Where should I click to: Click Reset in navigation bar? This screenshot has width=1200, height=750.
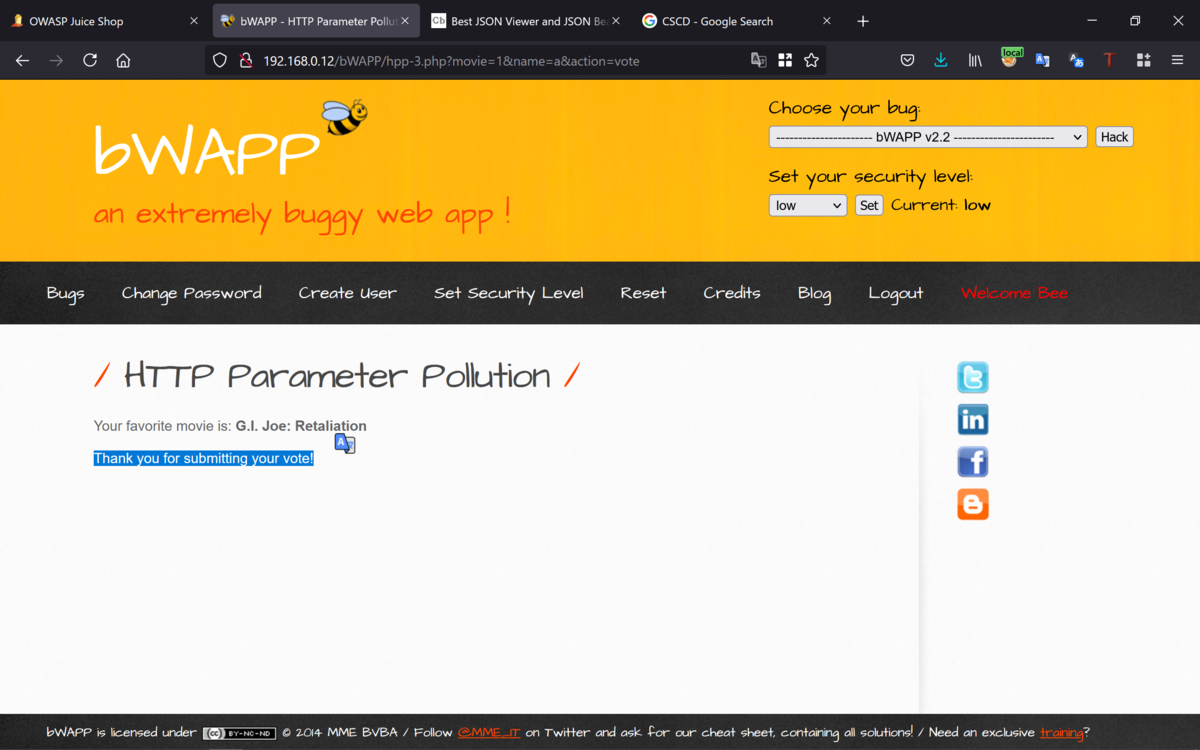[643, 293]
